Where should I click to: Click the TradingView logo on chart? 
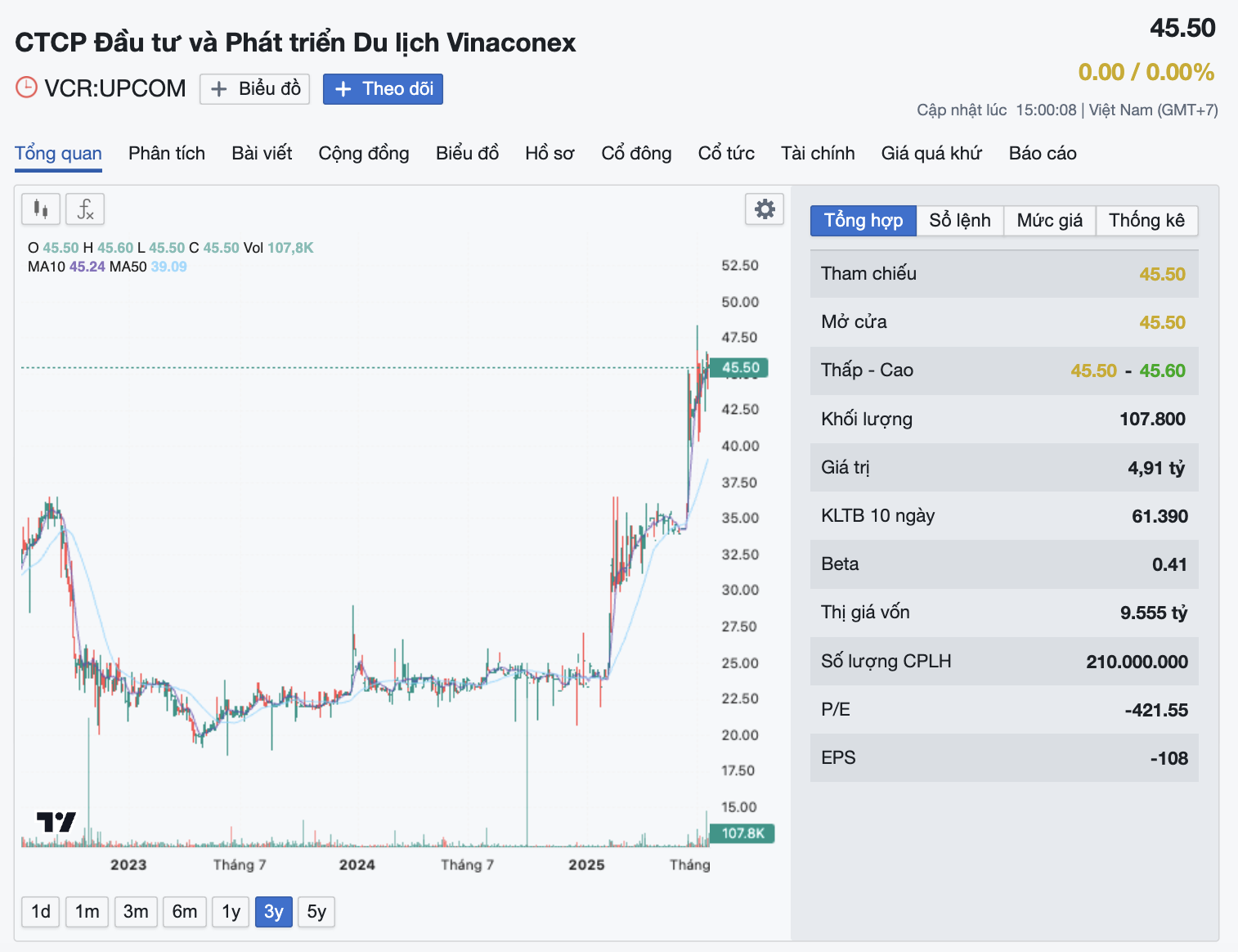point(56,822)
